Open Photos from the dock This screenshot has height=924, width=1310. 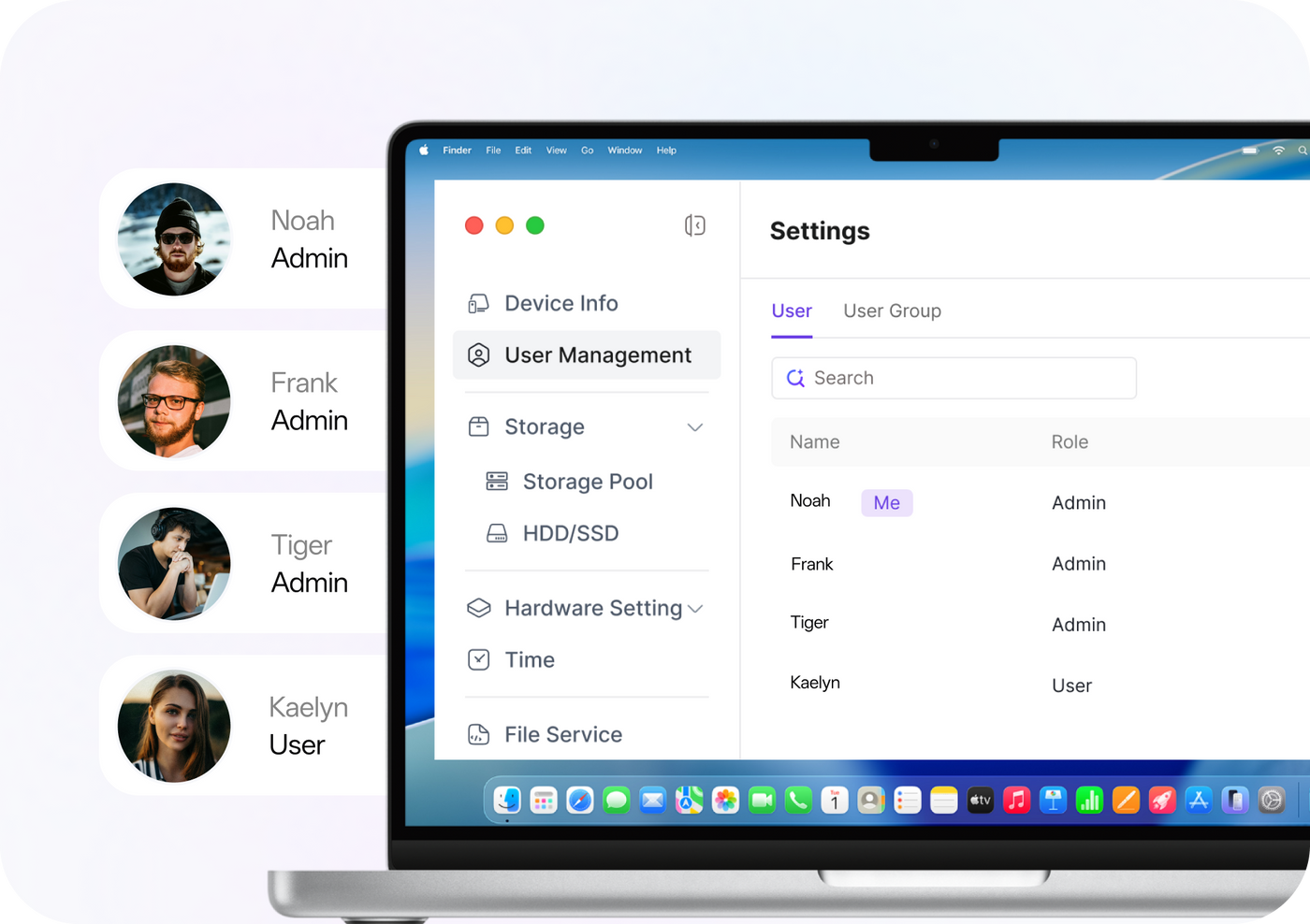point(725,800)
